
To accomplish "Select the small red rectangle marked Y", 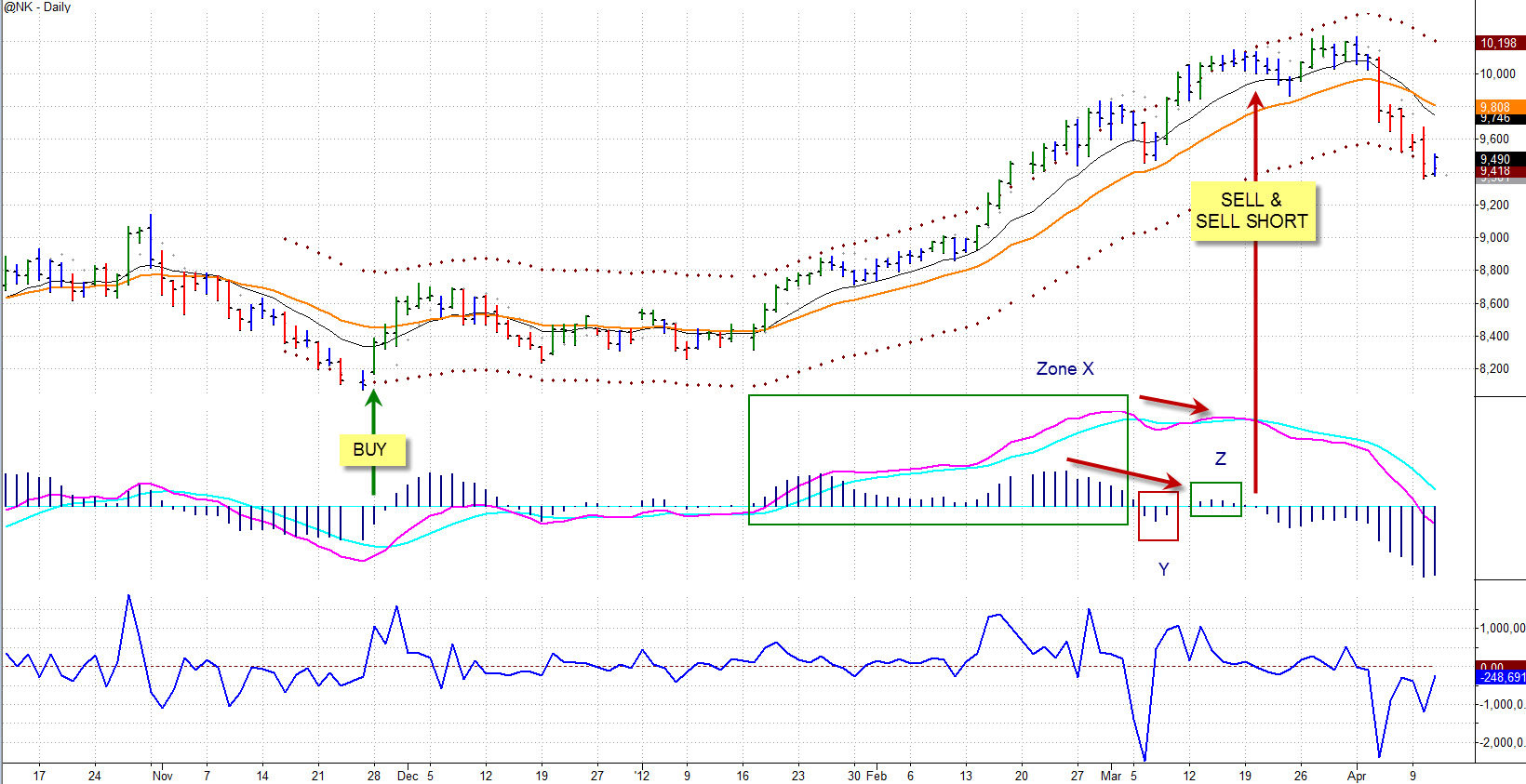I will point(1158,516).
